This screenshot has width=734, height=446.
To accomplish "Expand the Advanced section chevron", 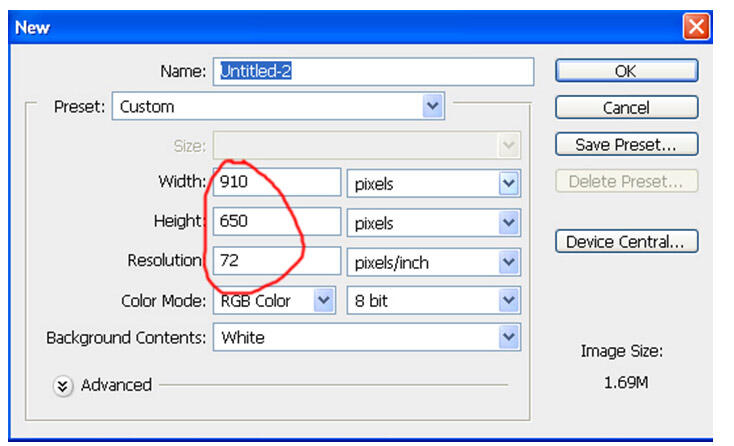I will pos(63,386).
